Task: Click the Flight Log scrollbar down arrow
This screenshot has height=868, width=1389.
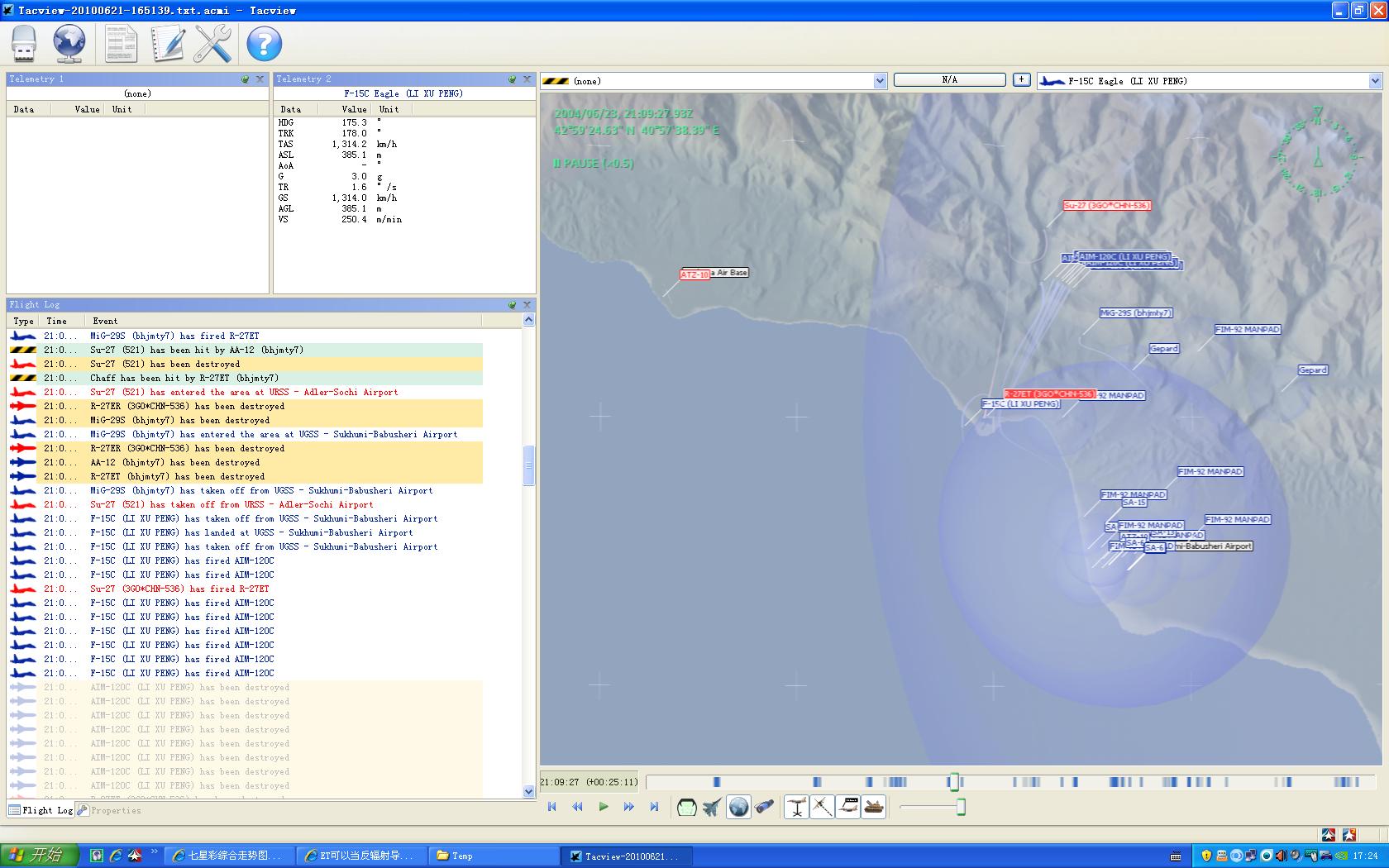Action: [x=529, y=791]
